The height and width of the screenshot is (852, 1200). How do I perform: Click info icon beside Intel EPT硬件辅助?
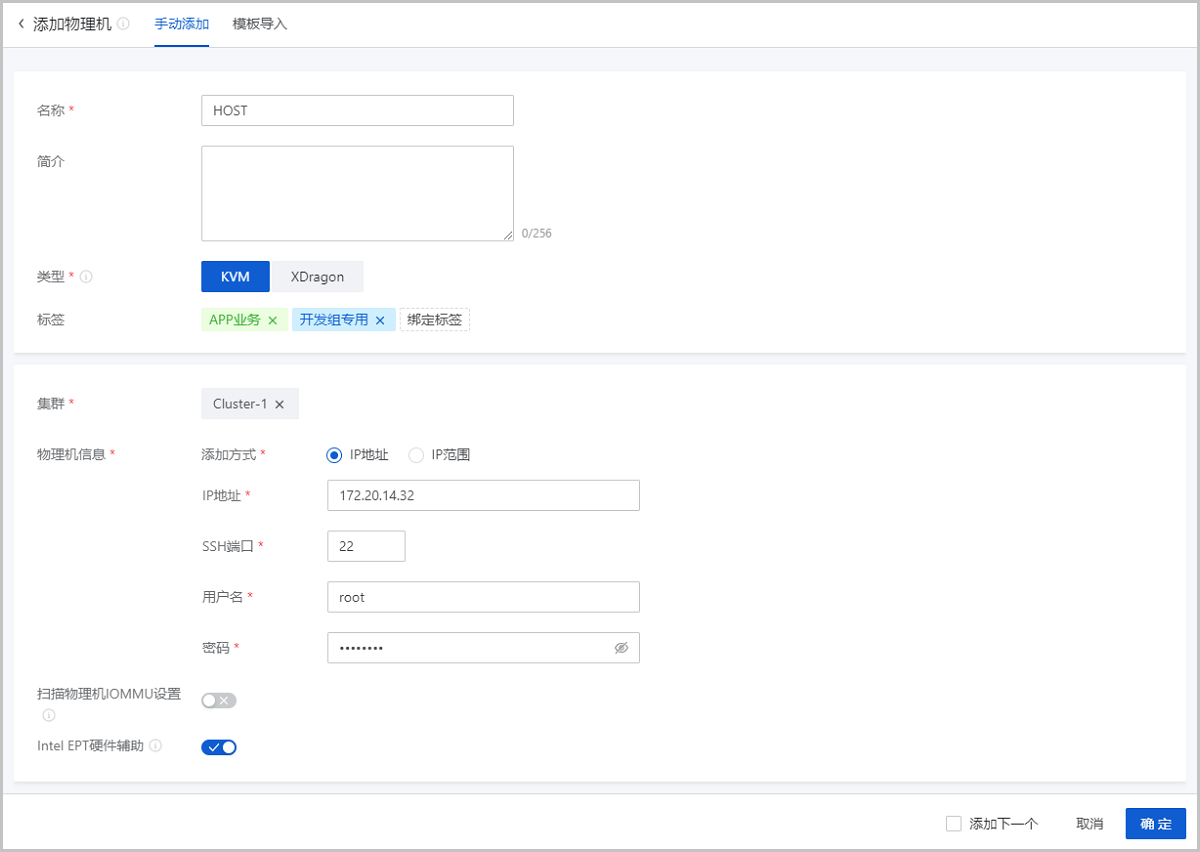(x=155, y=746)
